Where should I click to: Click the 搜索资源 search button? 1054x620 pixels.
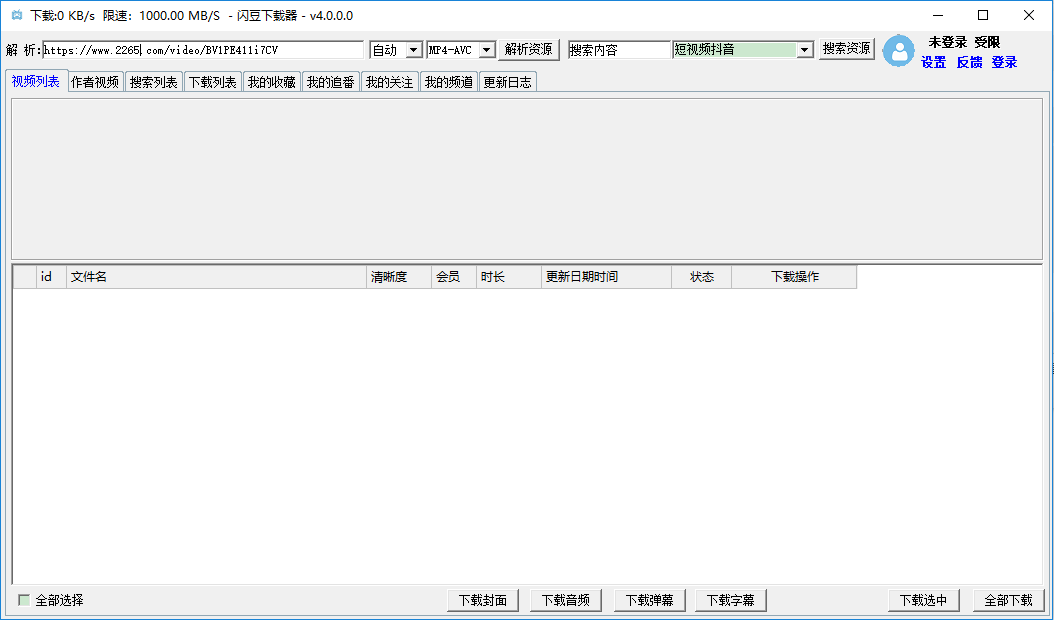tap(846, 48)
